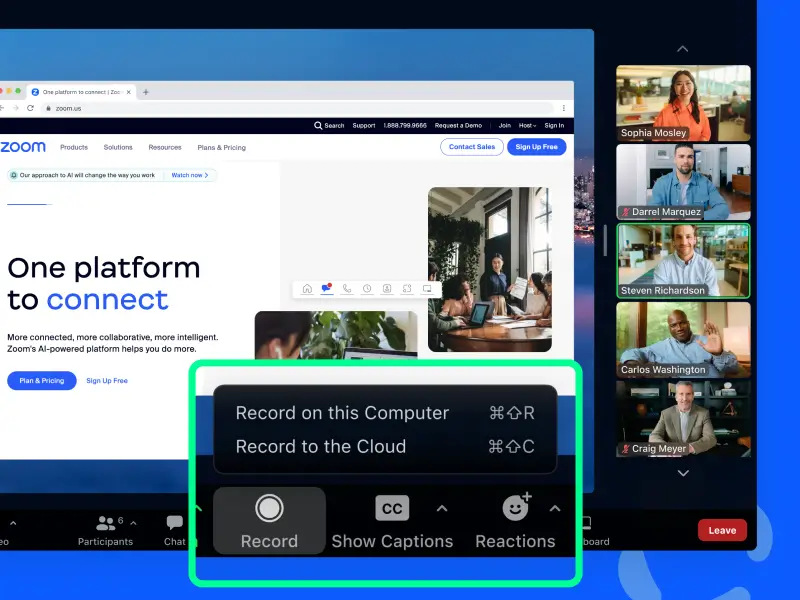
Task: Open the Zoom chat bubble with notification badge
Action: (327, 288)
